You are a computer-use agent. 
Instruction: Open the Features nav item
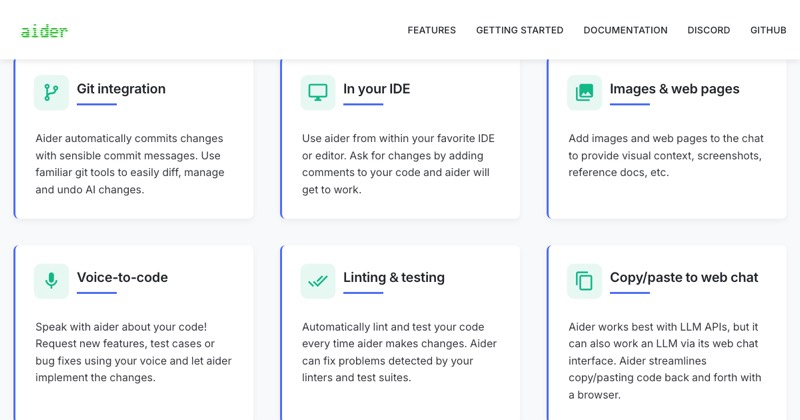tap(432, 30)
